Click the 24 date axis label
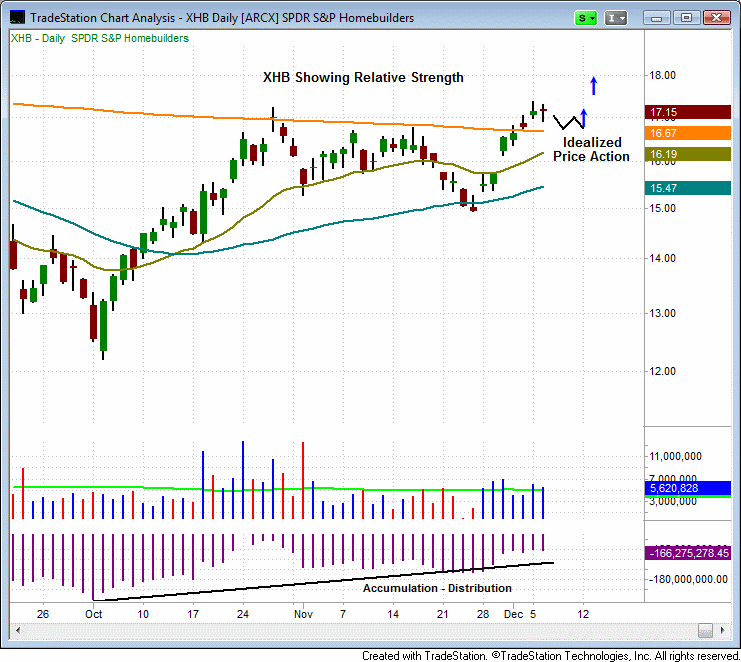Screen dimensions: 741x662 [x=242, y=614]
